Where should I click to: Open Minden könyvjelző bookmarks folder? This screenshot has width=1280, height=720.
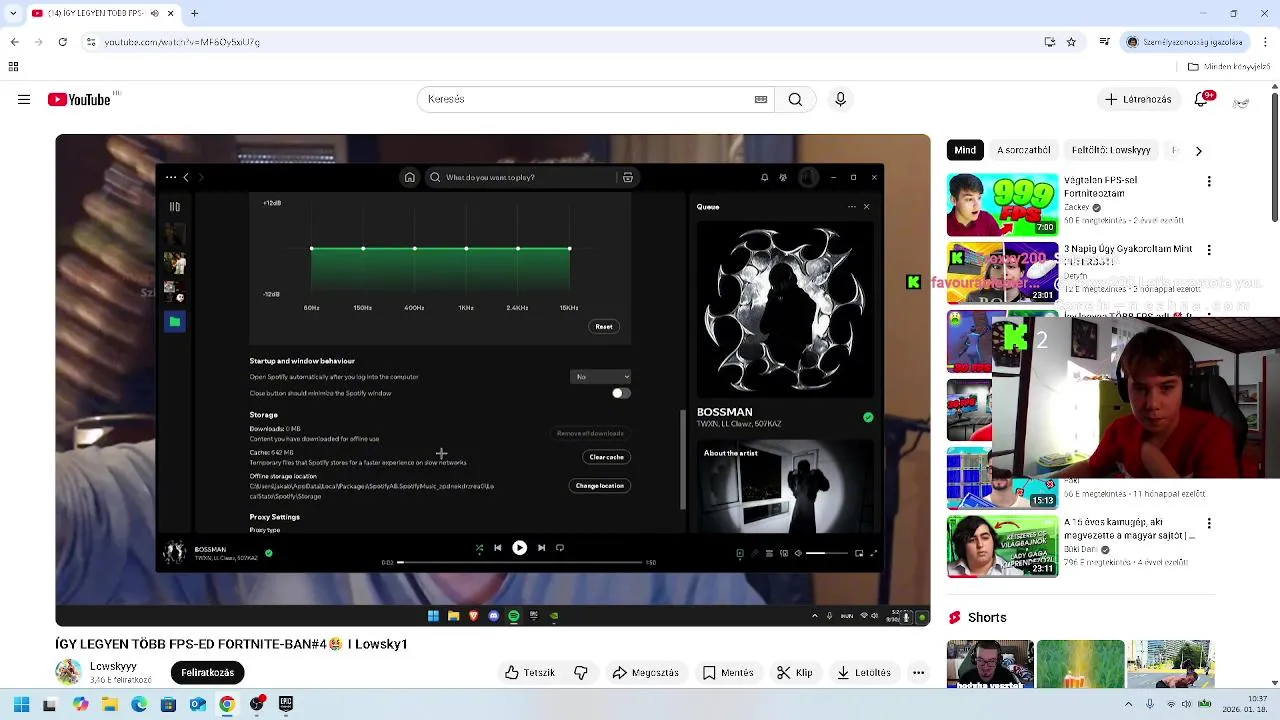click(x=1229, y=67)
